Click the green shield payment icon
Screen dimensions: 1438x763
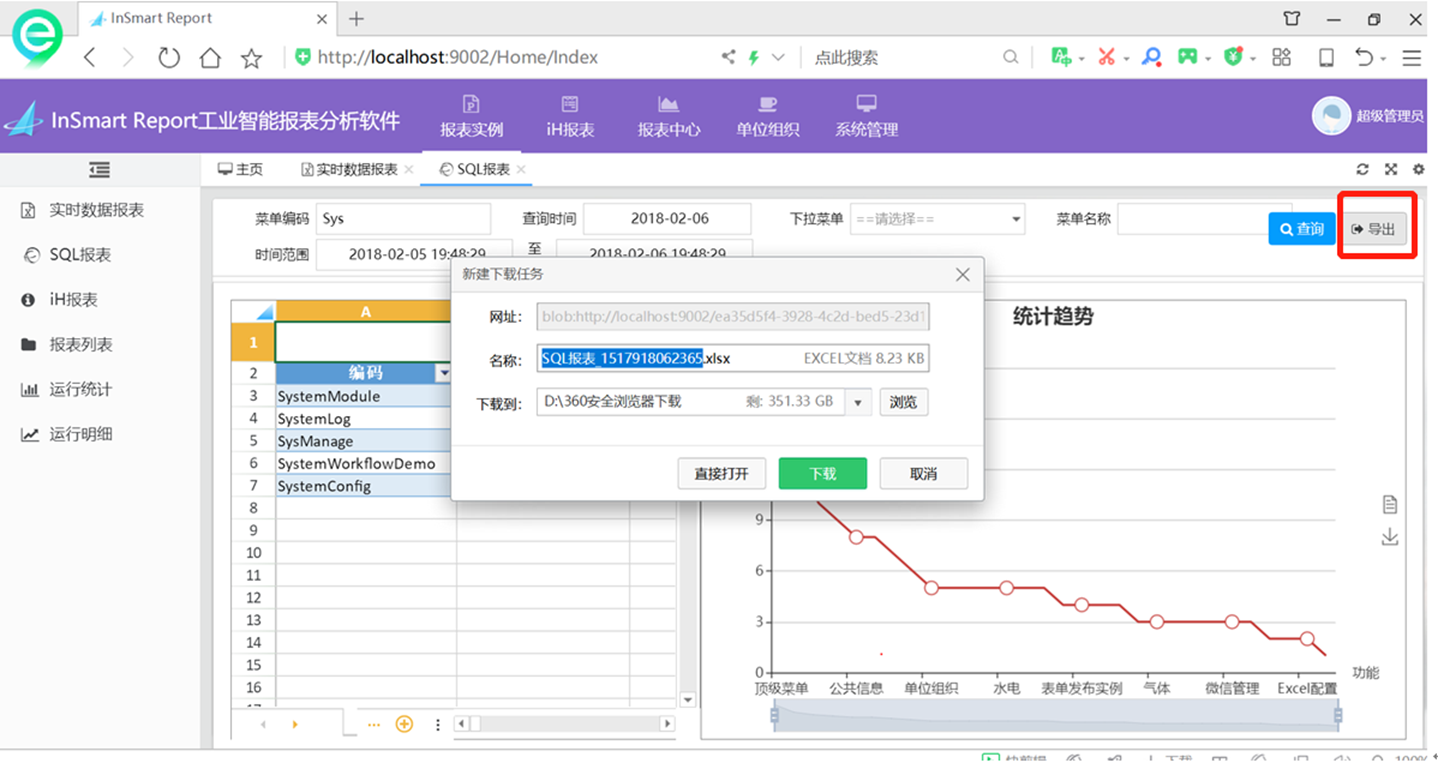coord(1234,57)
